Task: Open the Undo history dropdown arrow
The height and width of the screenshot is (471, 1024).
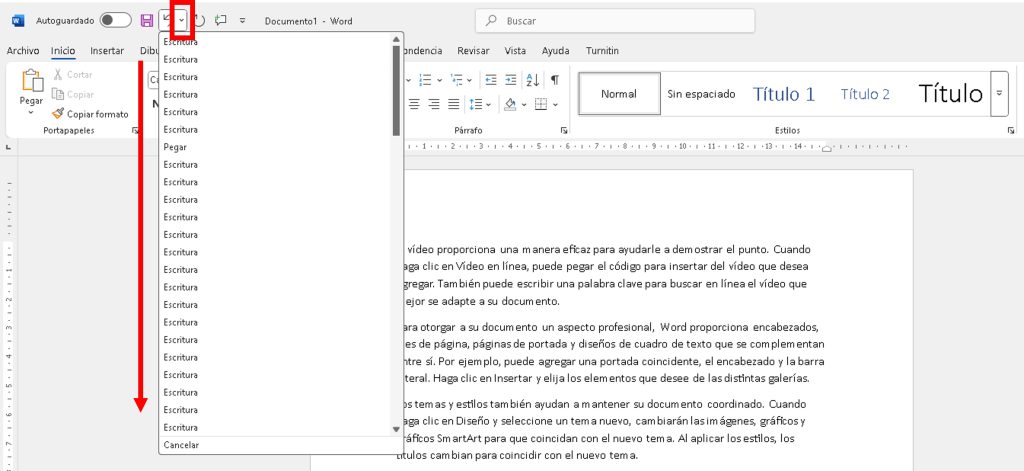Action: click(x=181, y=21)
